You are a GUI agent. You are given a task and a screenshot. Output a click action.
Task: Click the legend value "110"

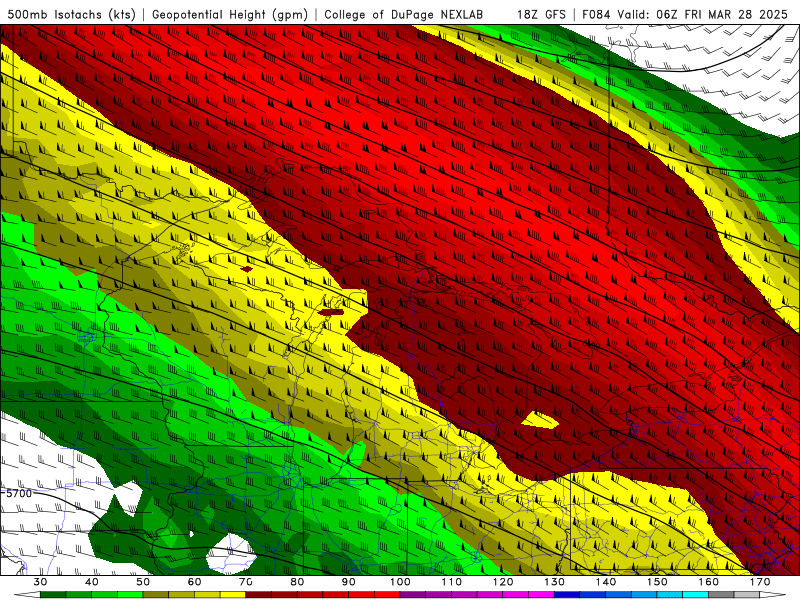[452, 582]
